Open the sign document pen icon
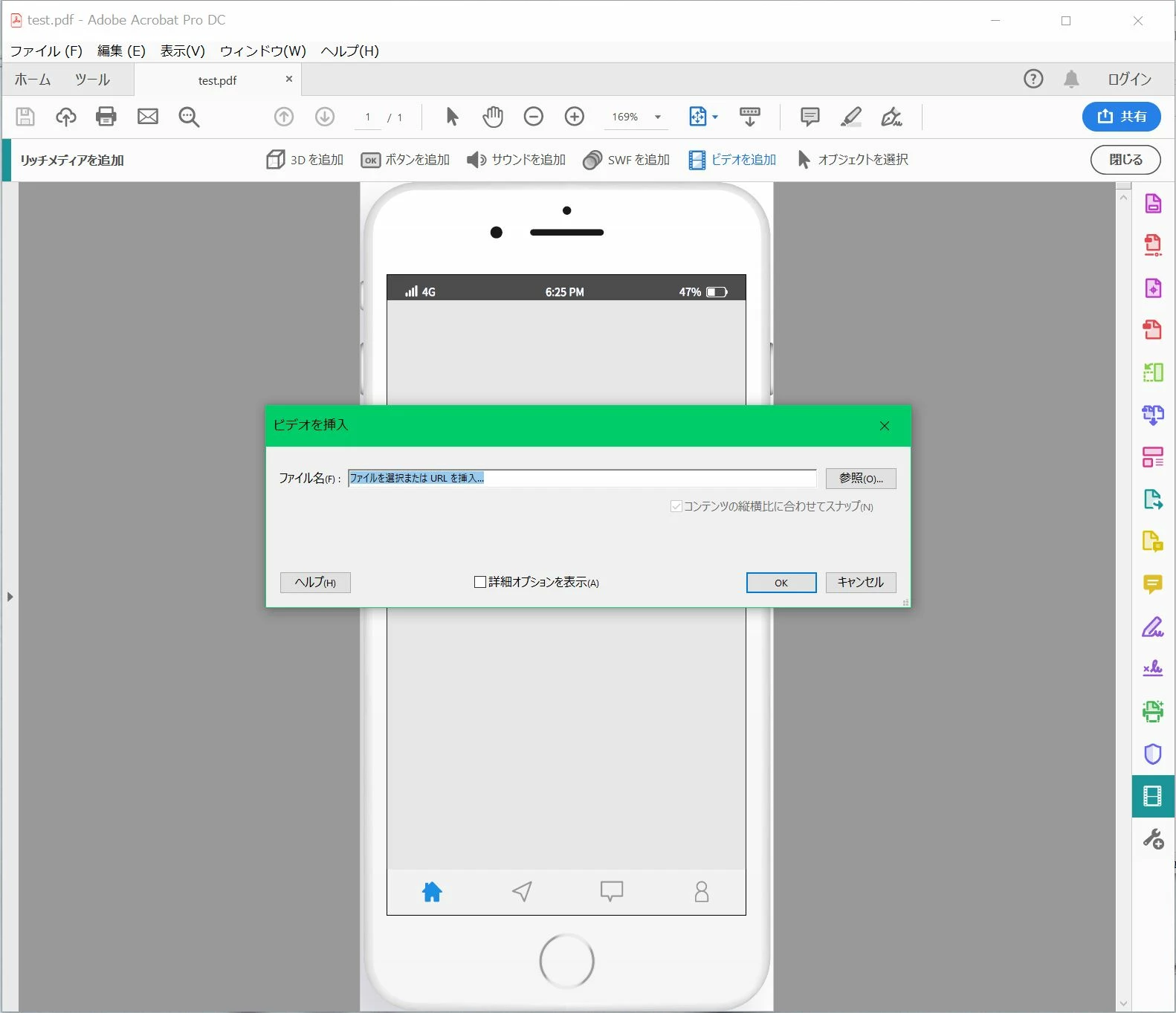This screenshot has height=1013, width=1176. point(891,117)
